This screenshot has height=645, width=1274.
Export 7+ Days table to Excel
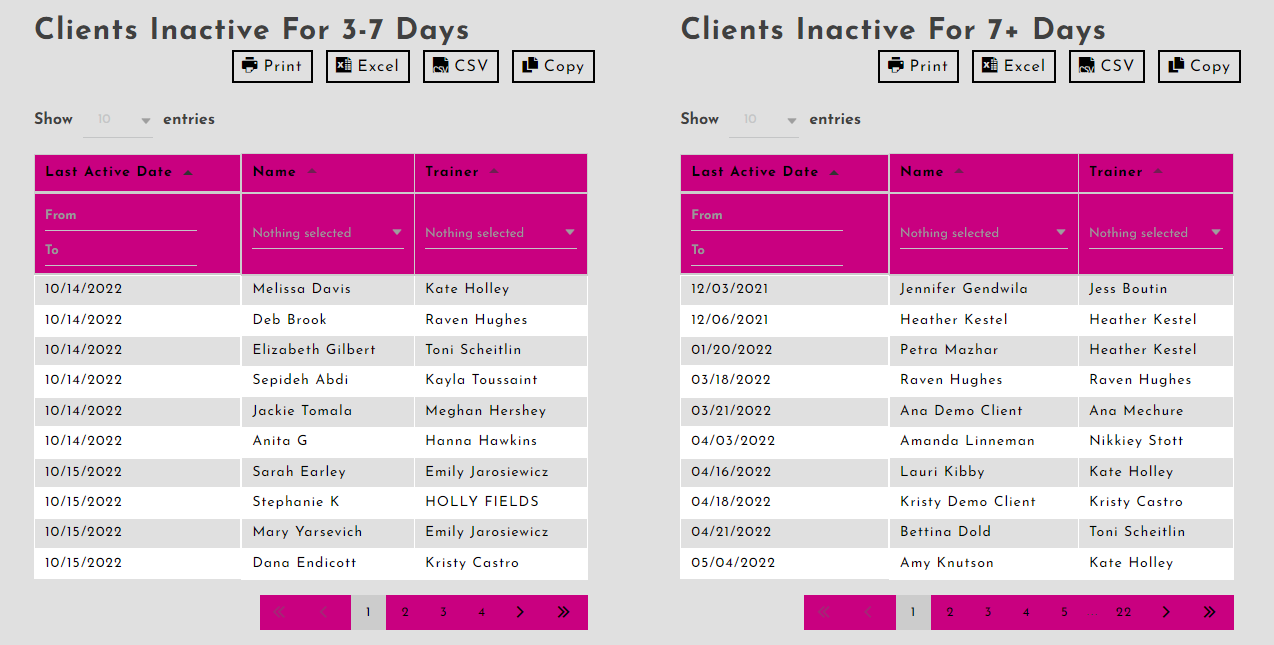tap(1013, 67)
